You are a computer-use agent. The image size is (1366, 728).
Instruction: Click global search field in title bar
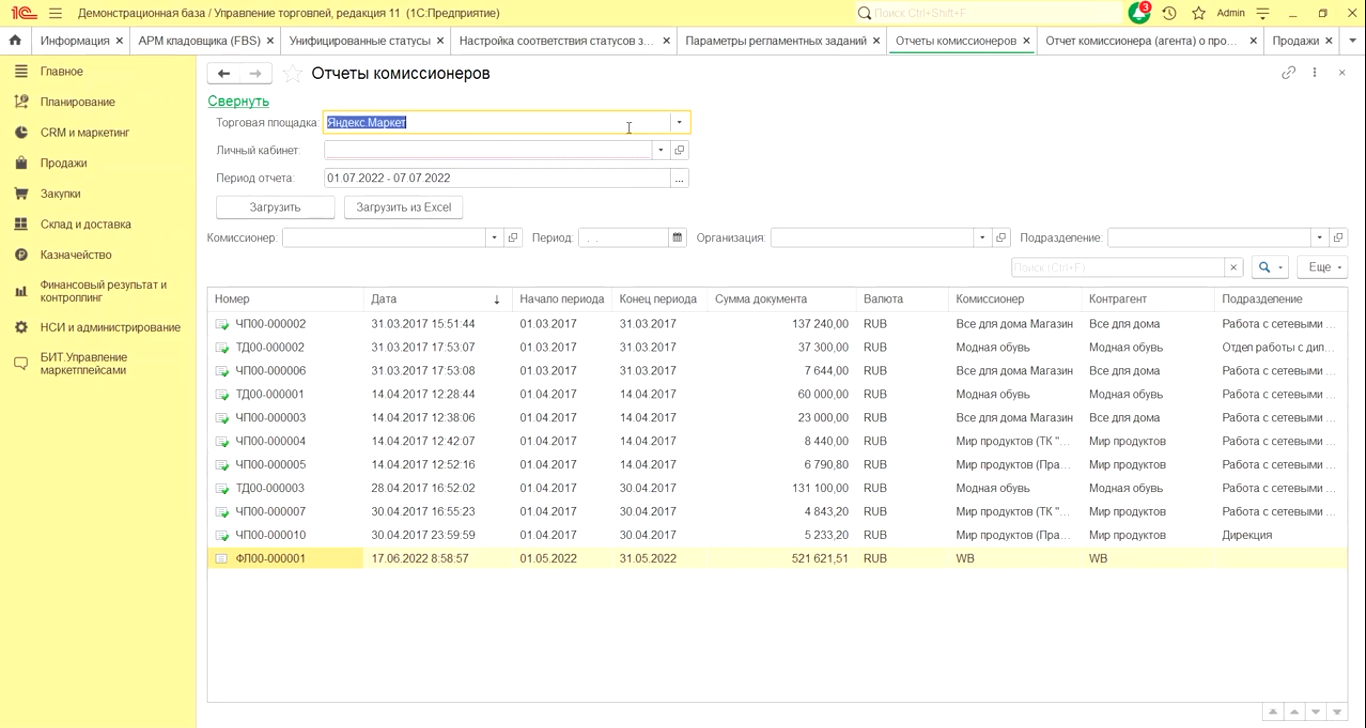990,13
